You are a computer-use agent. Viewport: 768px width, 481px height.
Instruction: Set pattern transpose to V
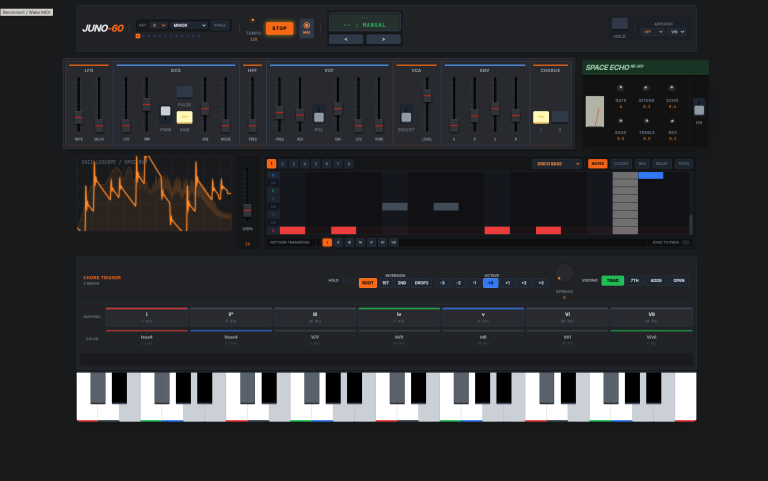(371, 242)
